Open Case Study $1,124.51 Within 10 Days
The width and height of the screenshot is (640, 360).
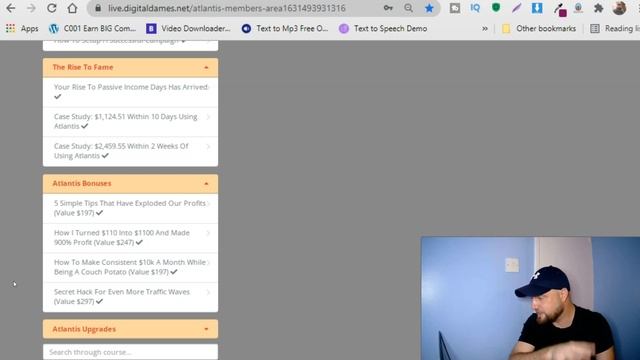click(130, 122)
